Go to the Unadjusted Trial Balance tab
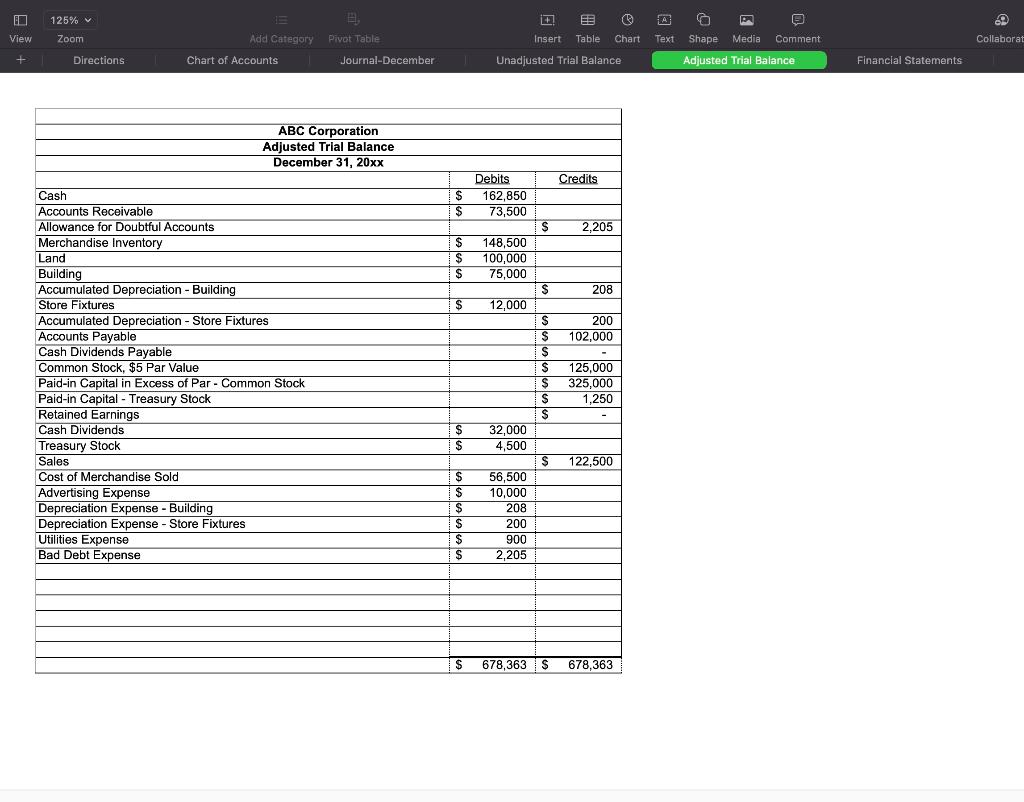Screen dimensions: 1024x802 click(x=558, y=60)
